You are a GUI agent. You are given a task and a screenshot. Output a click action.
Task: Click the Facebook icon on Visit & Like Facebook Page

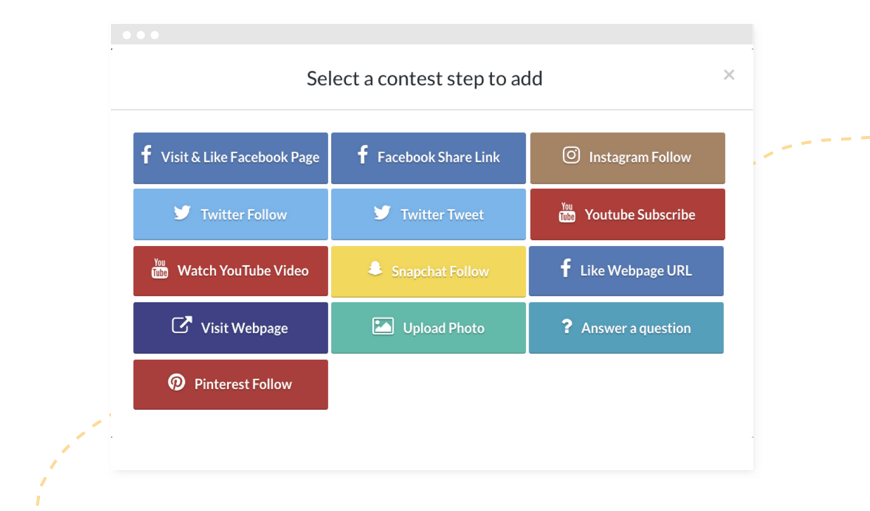tap(146, 155)
